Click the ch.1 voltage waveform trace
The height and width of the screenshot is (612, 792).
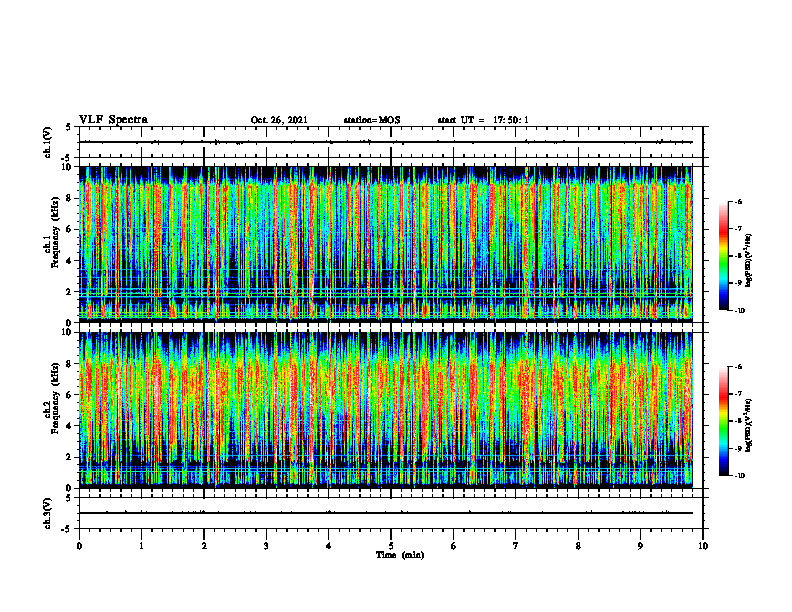386,142
